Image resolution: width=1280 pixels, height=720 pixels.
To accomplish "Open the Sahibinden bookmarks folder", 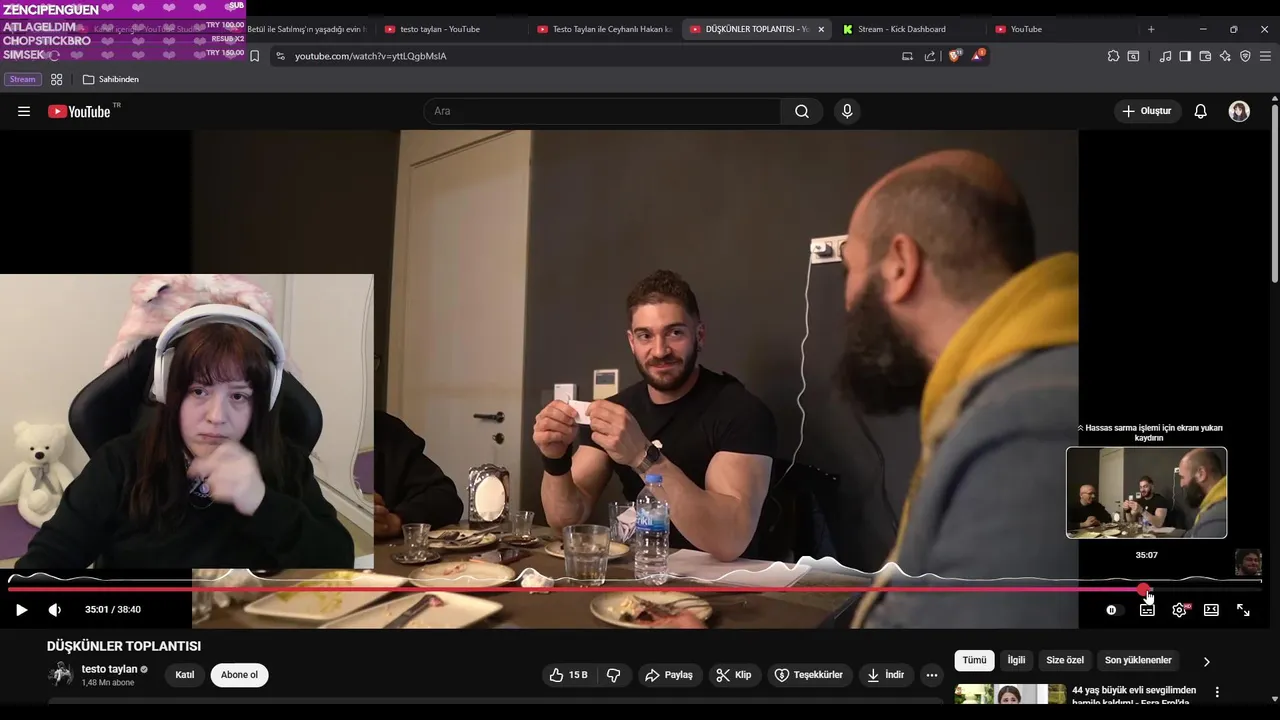I will point(111,79).
